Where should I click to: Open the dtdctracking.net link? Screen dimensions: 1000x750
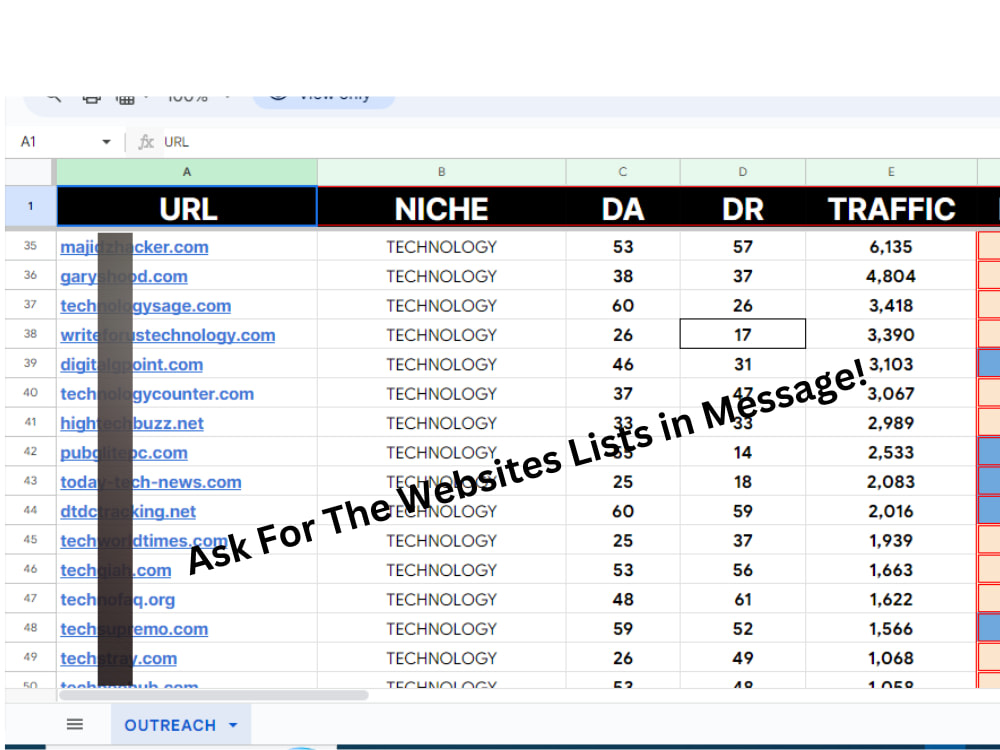pyautogui.click(x=128, y=511)
